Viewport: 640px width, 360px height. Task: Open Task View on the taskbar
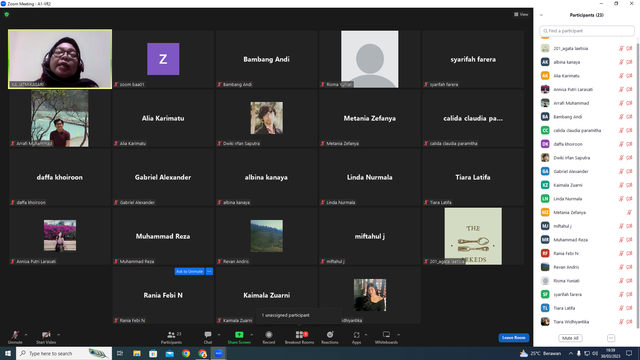pyautogui.click(x=120, y=353)
